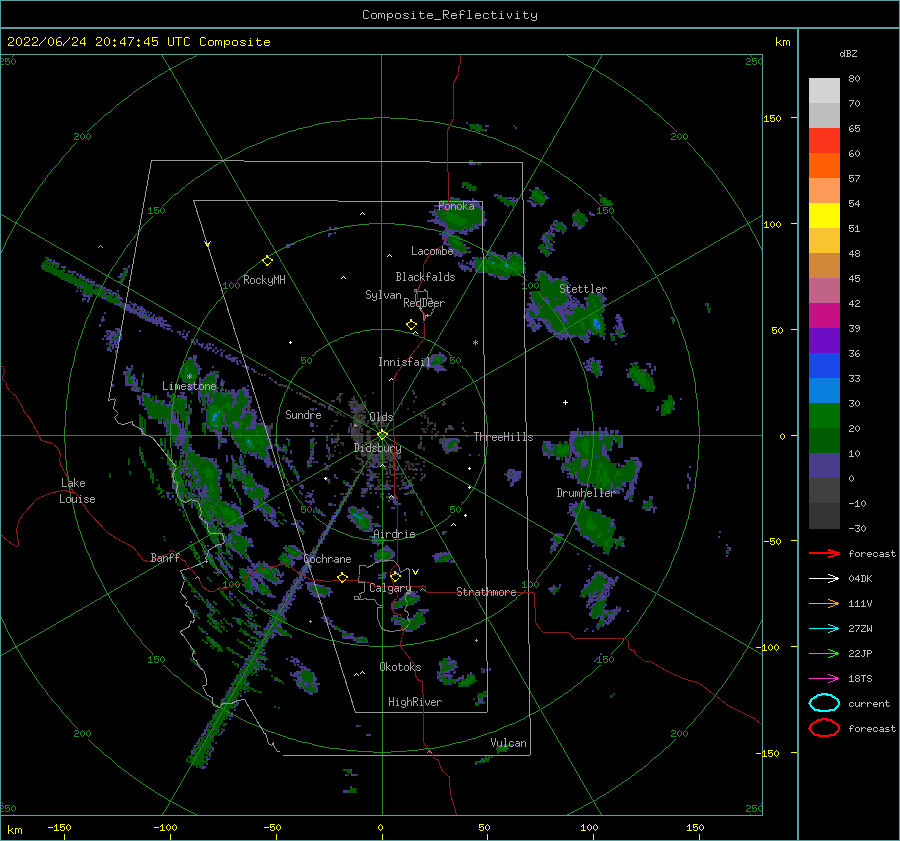Image resolution: width=900 pixels, height=841 pixels.
Task: Click the red 60-65 dBZ color swatch
Action: (x=824, y=141)
